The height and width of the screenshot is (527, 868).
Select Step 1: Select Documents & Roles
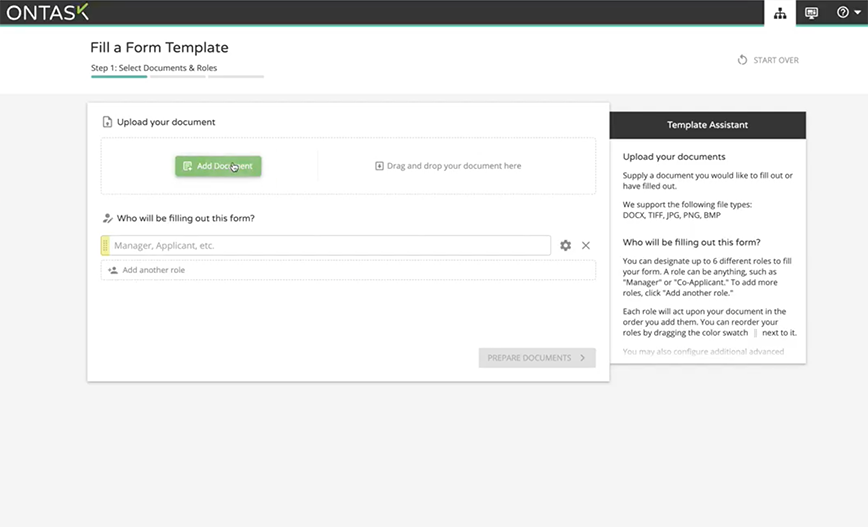click(x=154, y=68)
